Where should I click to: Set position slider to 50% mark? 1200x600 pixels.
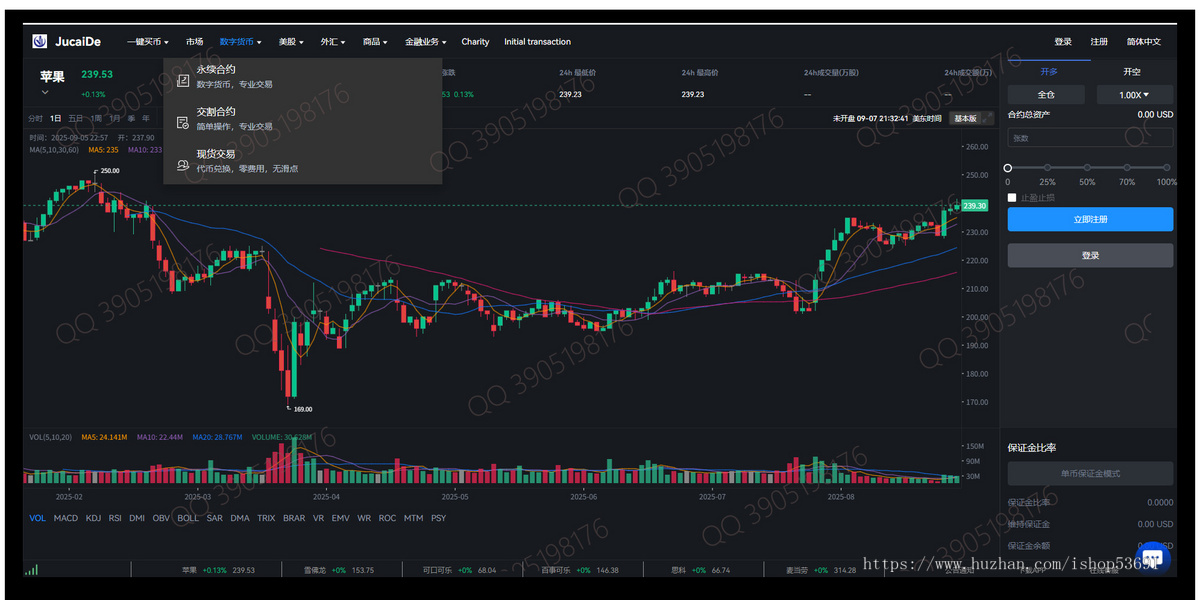pyautogui.click(x=1087, y=168)
